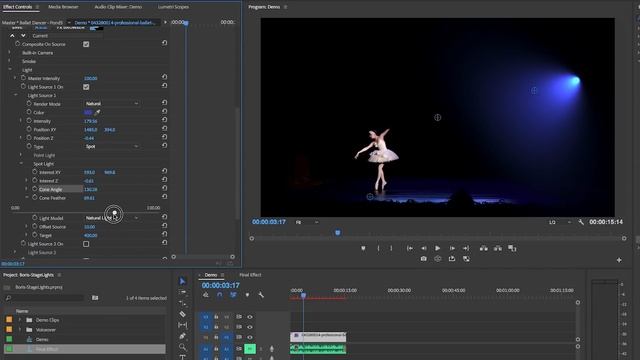Screen dimensions: 640x360
Task: Click new bin folder icon
Action: (95, 298)
